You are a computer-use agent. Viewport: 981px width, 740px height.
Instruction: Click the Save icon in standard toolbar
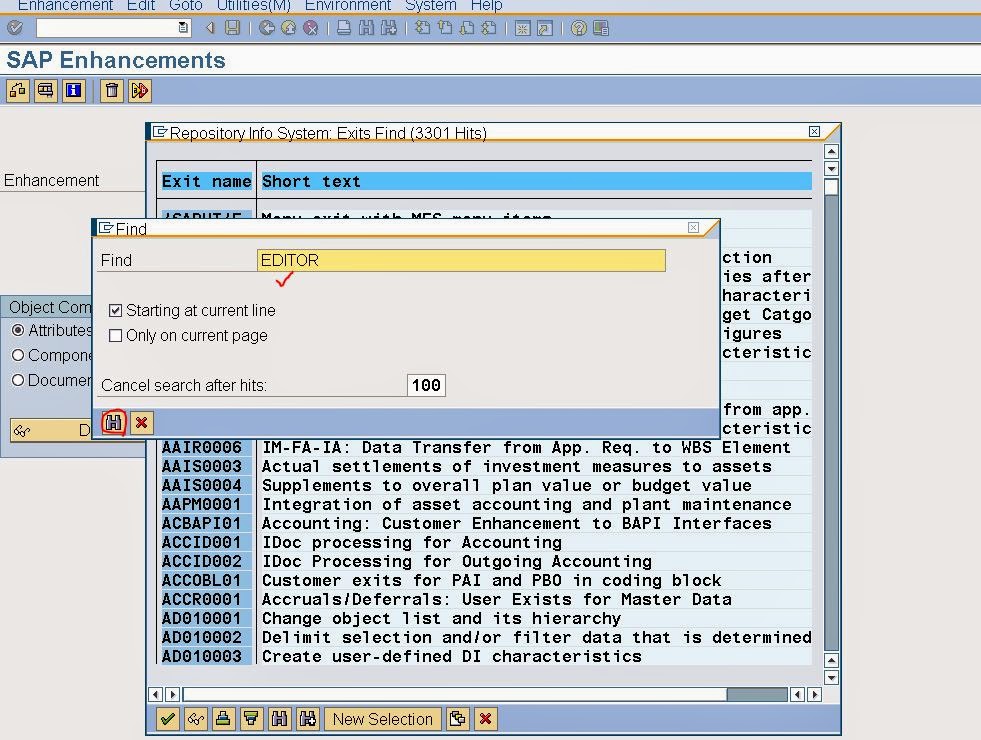[233, 28]
